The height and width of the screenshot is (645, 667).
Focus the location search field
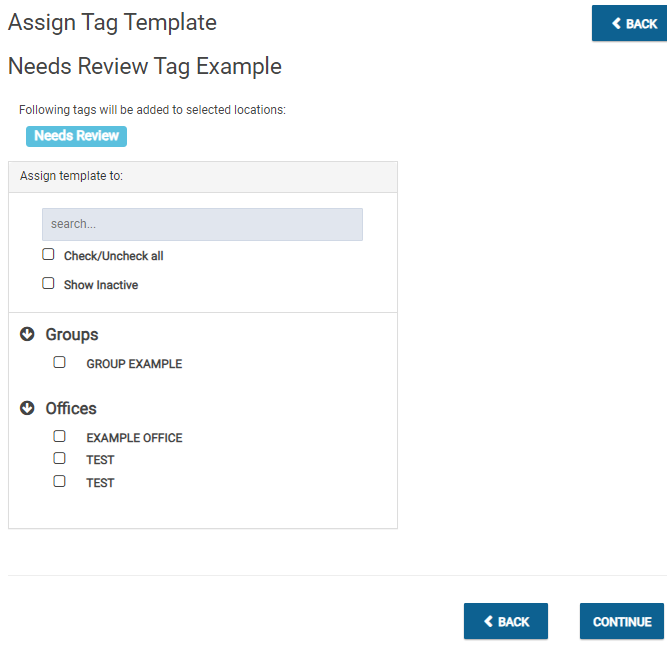tap(202, 224)
